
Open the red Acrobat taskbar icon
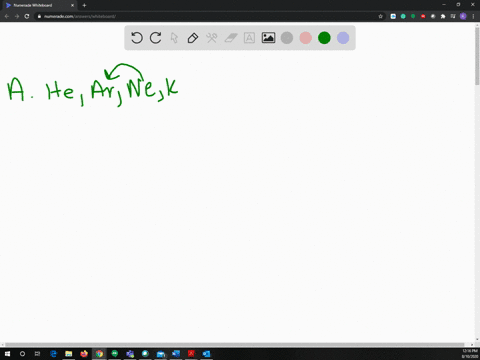[x=191, y=354]
